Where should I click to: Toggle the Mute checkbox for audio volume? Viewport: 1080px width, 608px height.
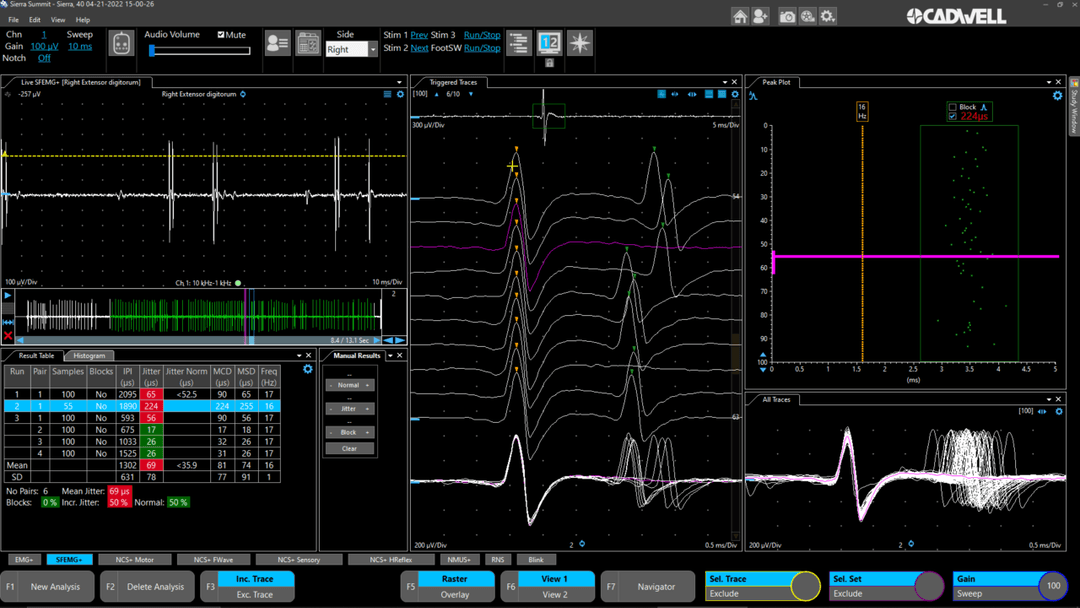[x=220, y=33]
